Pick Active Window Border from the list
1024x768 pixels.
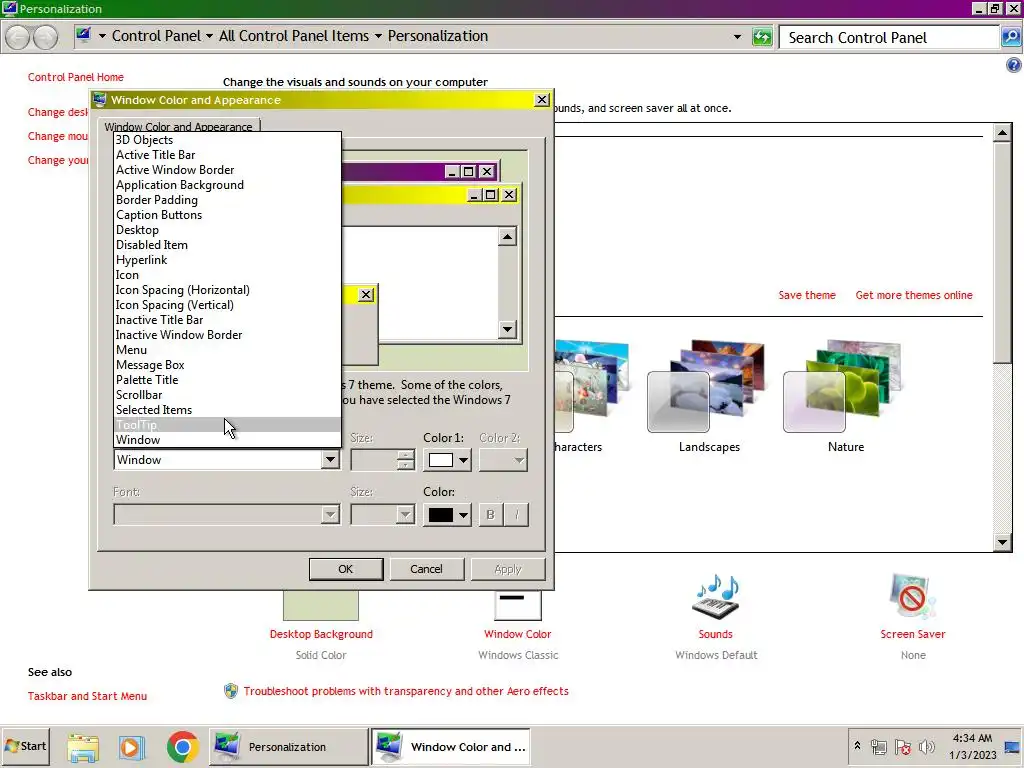click(x=227, y=170)
